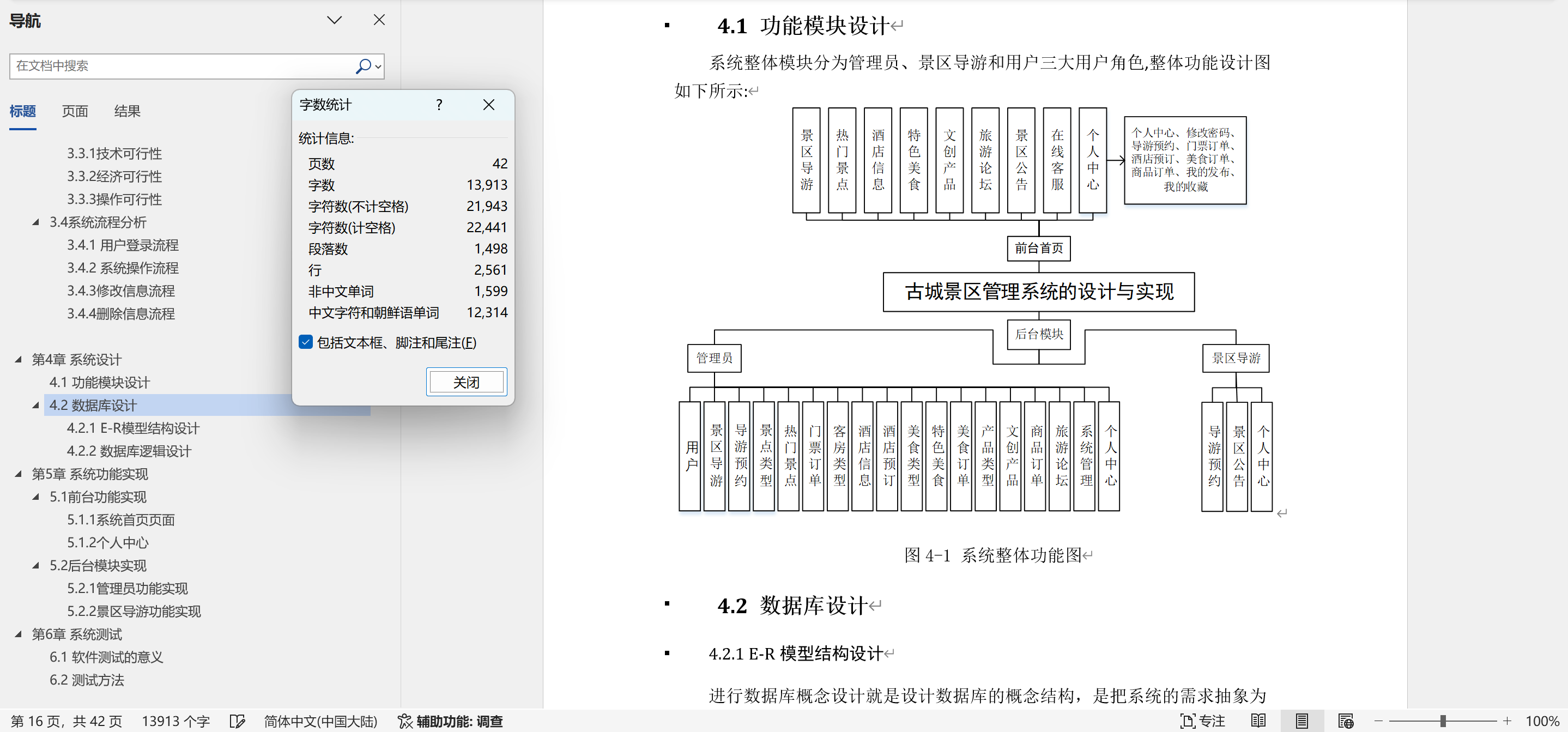Image resolution: width=1568 pixels, height=732 pixels.
Task: Go to heading 5.1.1系统首页页面
Action: [120, 520]
